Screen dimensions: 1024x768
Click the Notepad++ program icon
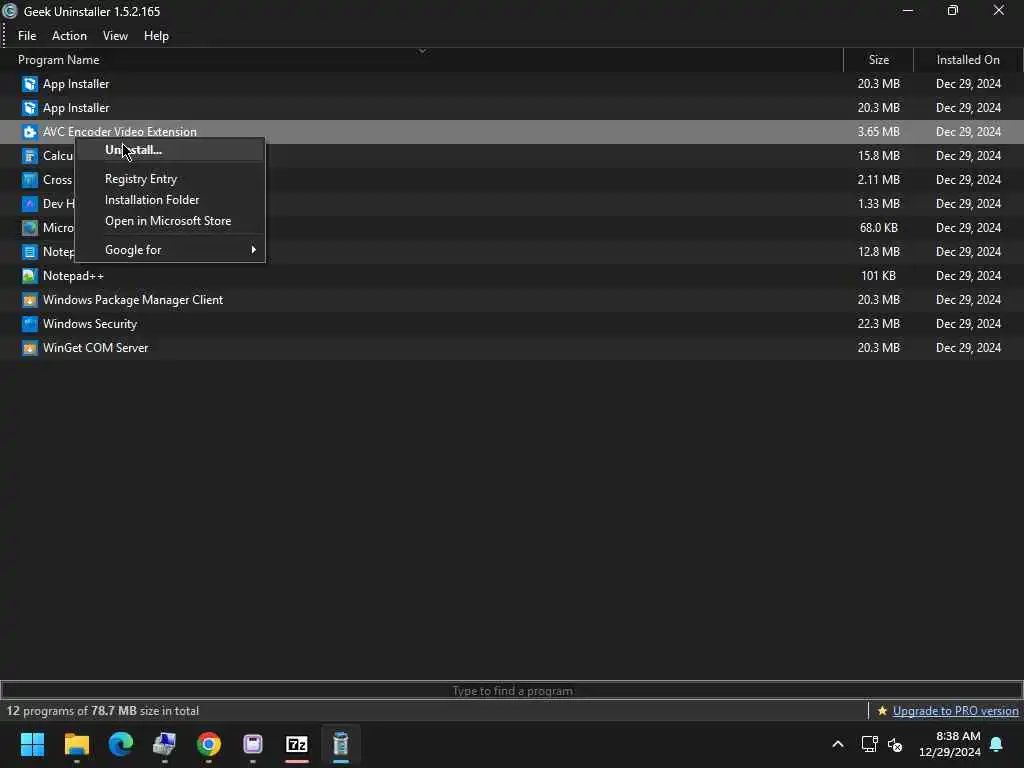[x=29, y=276]
